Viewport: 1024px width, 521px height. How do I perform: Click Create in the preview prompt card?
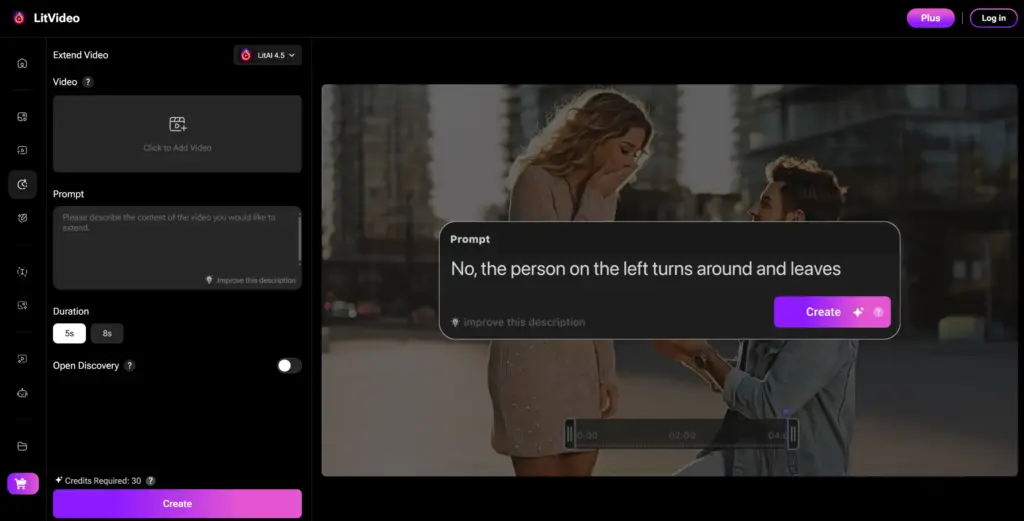tap(832, 312)
